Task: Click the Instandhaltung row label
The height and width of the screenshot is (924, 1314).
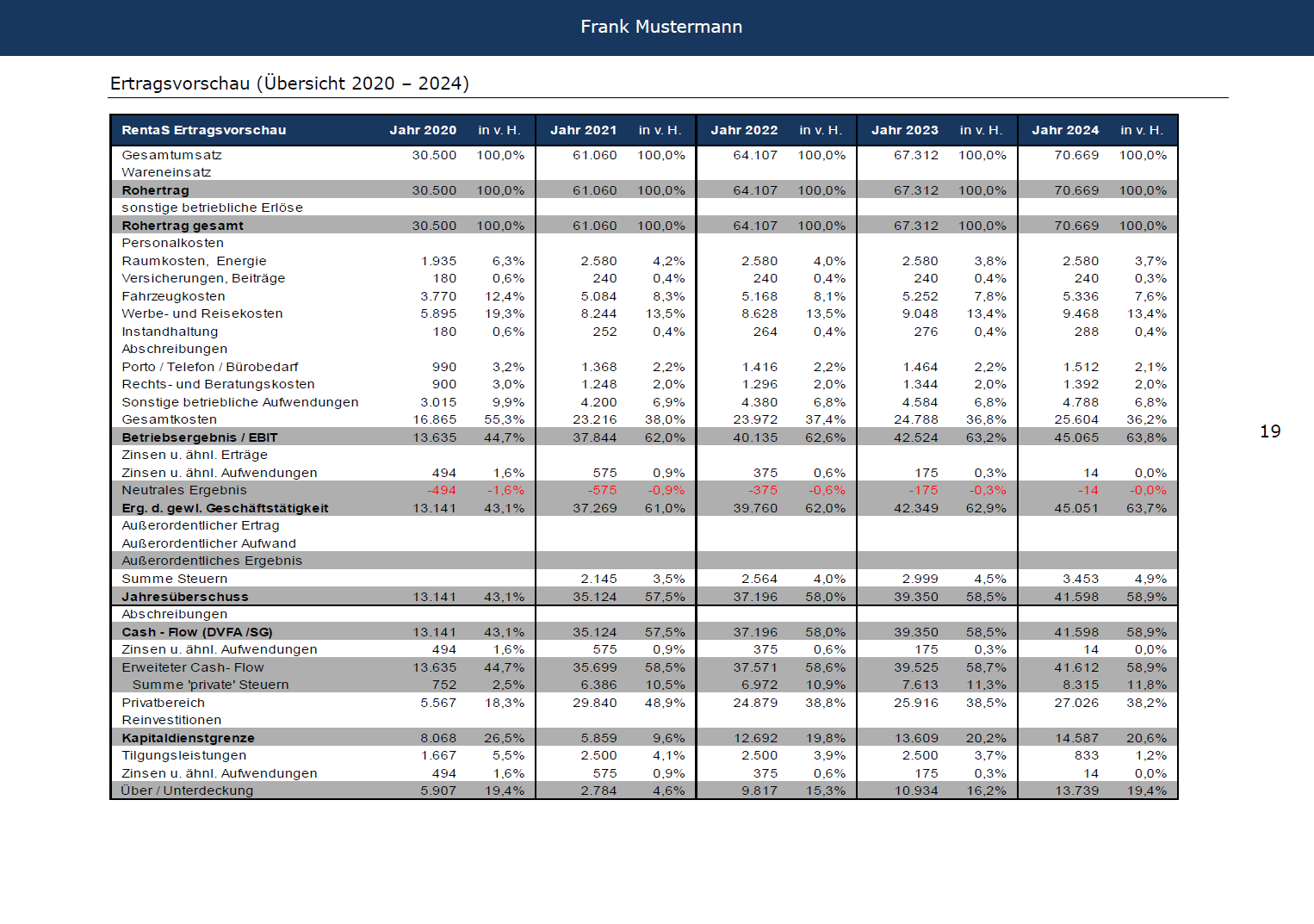Action: 170,332
